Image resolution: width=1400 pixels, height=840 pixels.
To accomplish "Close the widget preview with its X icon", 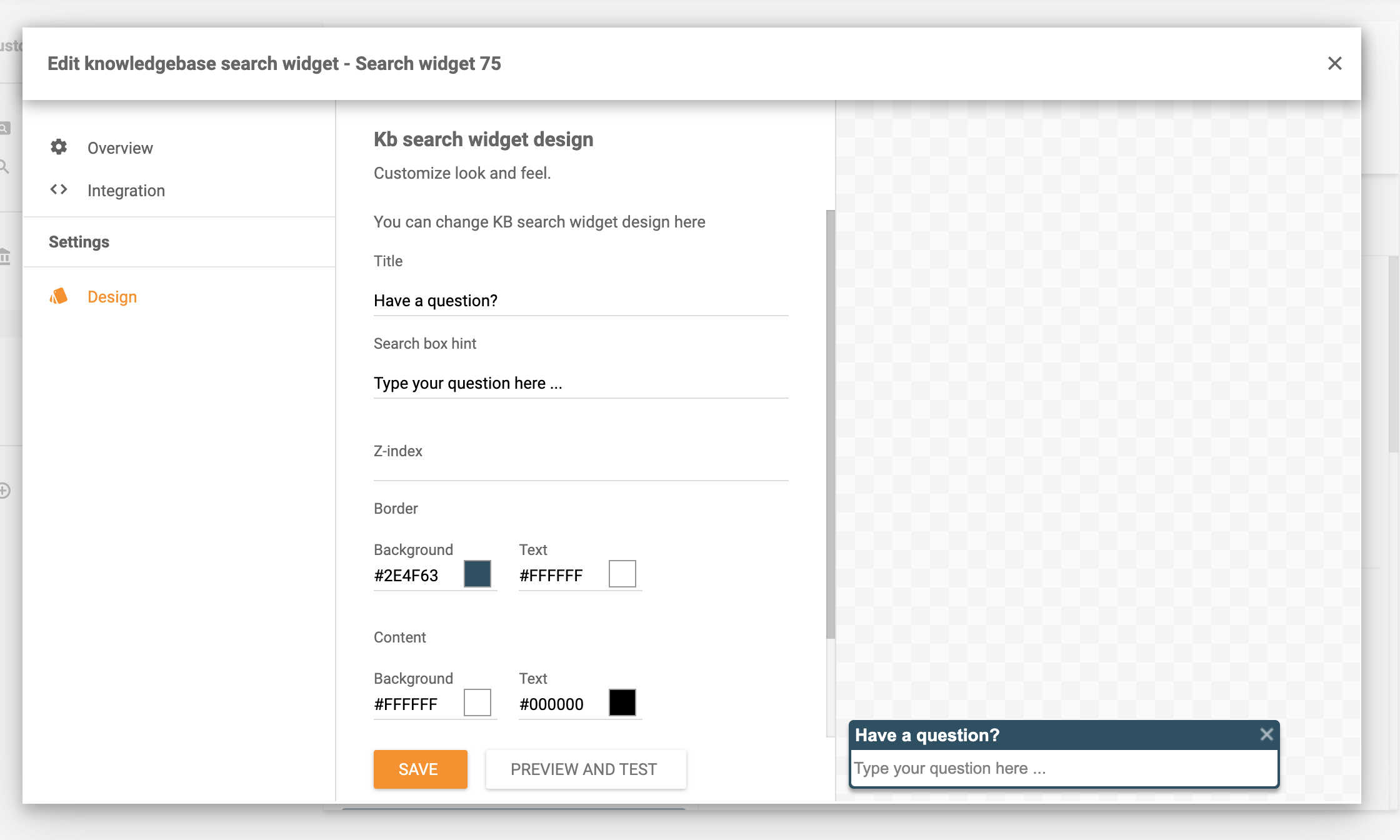I will pos(1266,735).
